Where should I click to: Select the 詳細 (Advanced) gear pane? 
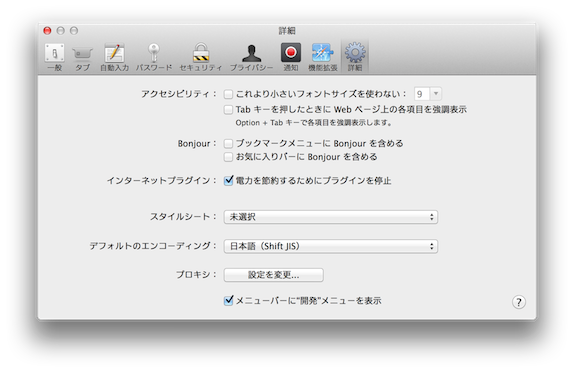click(x=355, y=57)
